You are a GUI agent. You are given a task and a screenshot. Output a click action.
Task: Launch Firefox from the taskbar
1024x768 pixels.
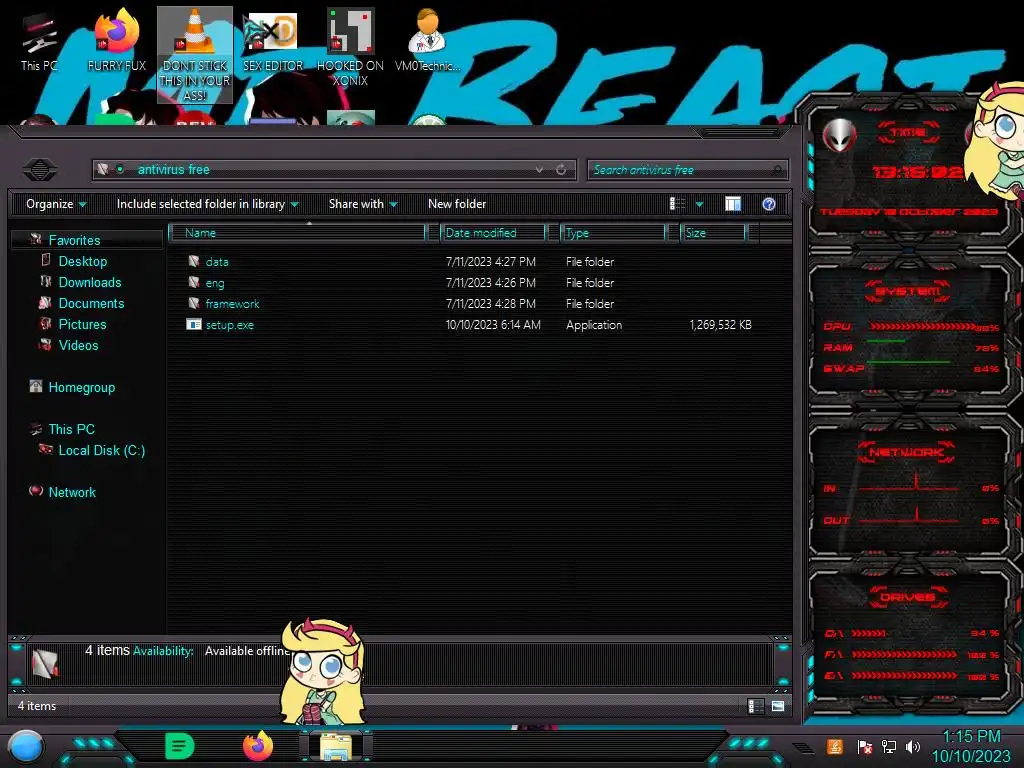pos(257,746)
